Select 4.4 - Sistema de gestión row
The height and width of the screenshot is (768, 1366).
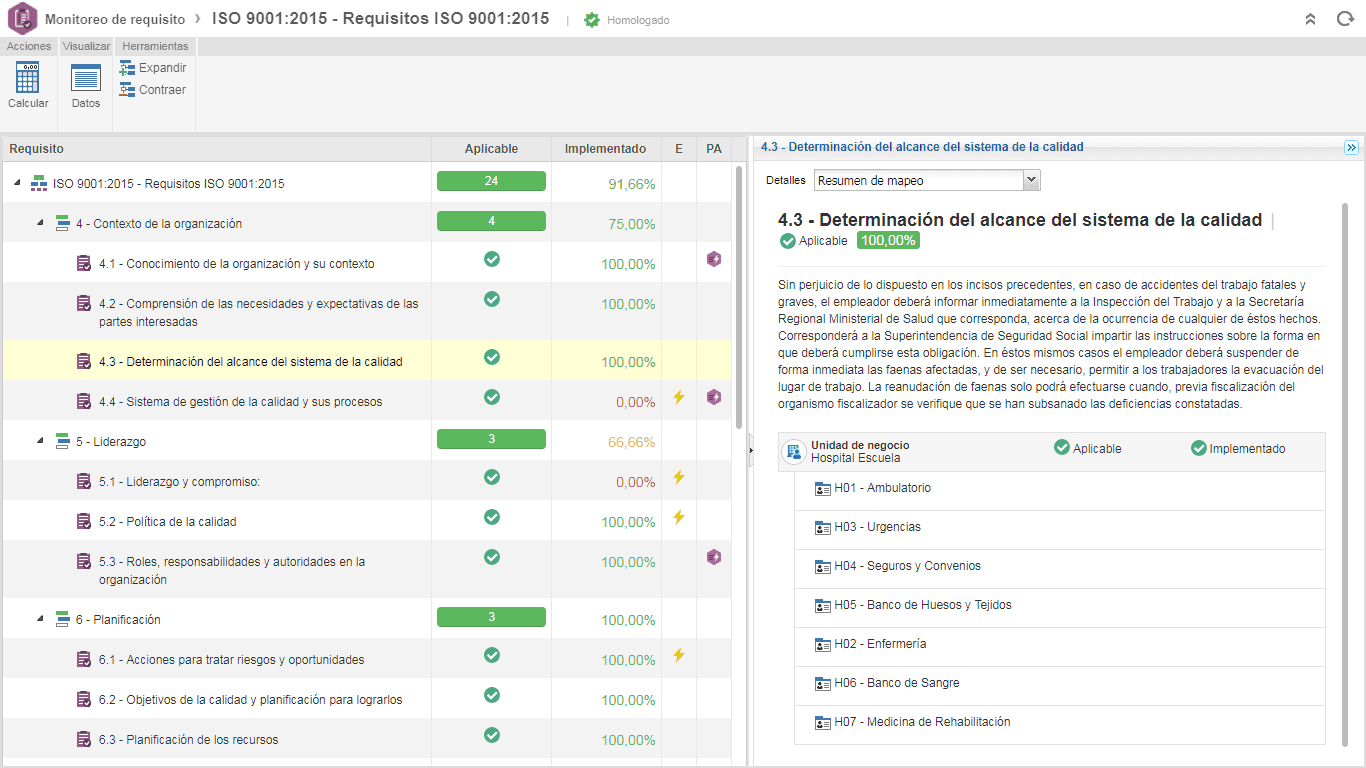367,401
